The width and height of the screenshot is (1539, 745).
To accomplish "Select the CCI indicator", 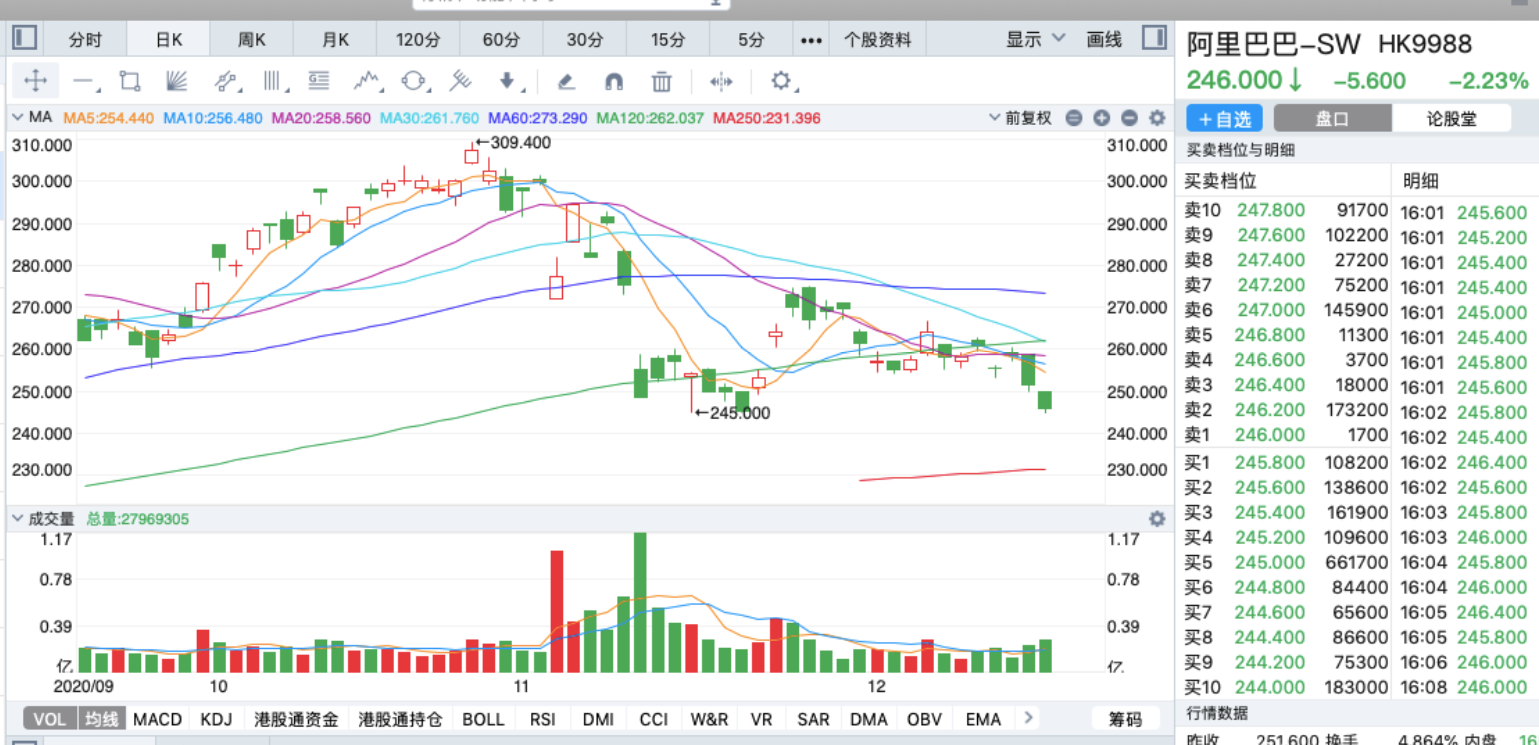I will point(654,719).
